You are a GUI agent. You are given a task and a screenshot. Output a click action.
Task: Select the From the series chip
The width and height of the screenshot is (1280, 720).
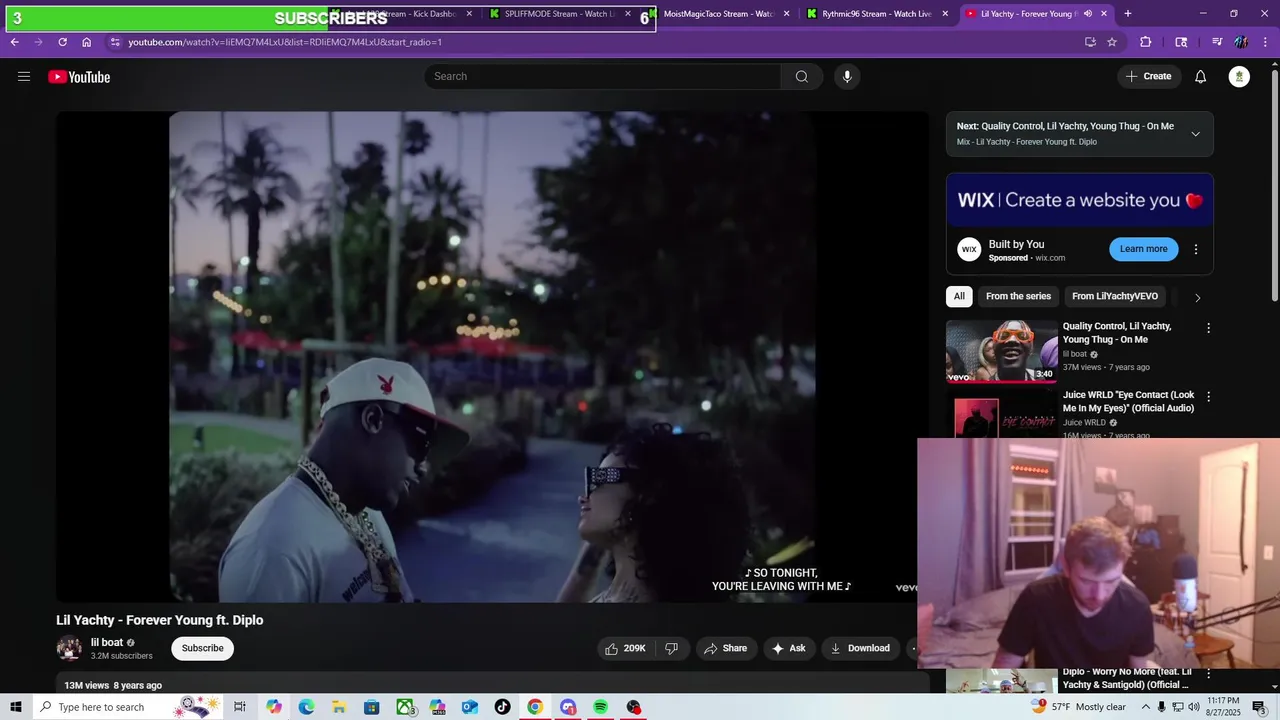point(1018,296)
